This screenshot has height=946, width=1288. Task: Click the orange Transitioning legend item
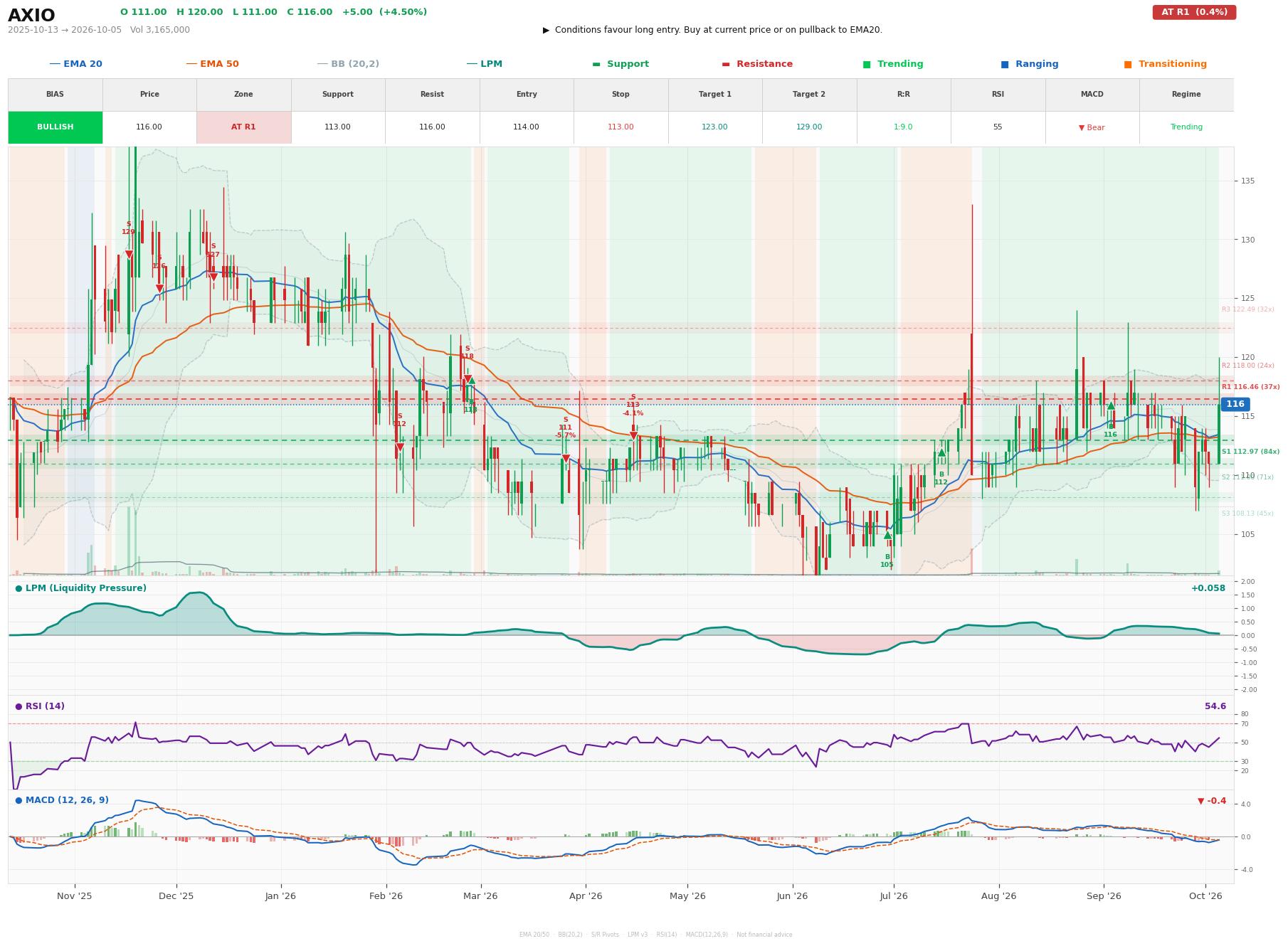1165,64
